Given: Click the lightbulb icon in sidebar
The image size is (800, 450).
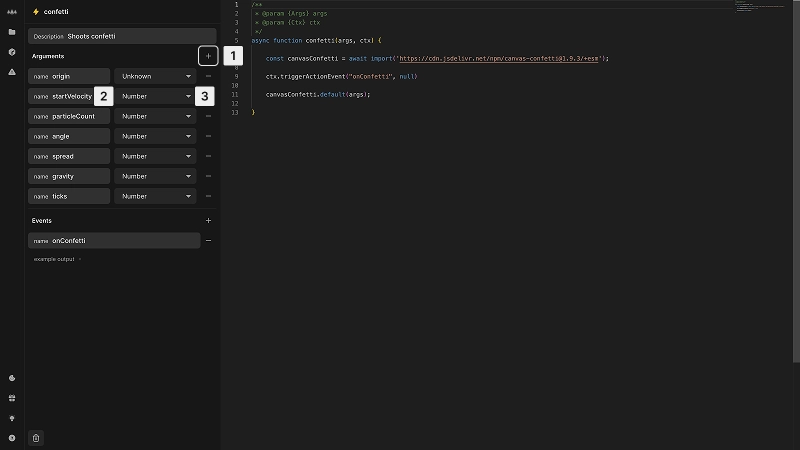Looking at the screenshot, I should [12, 418].
